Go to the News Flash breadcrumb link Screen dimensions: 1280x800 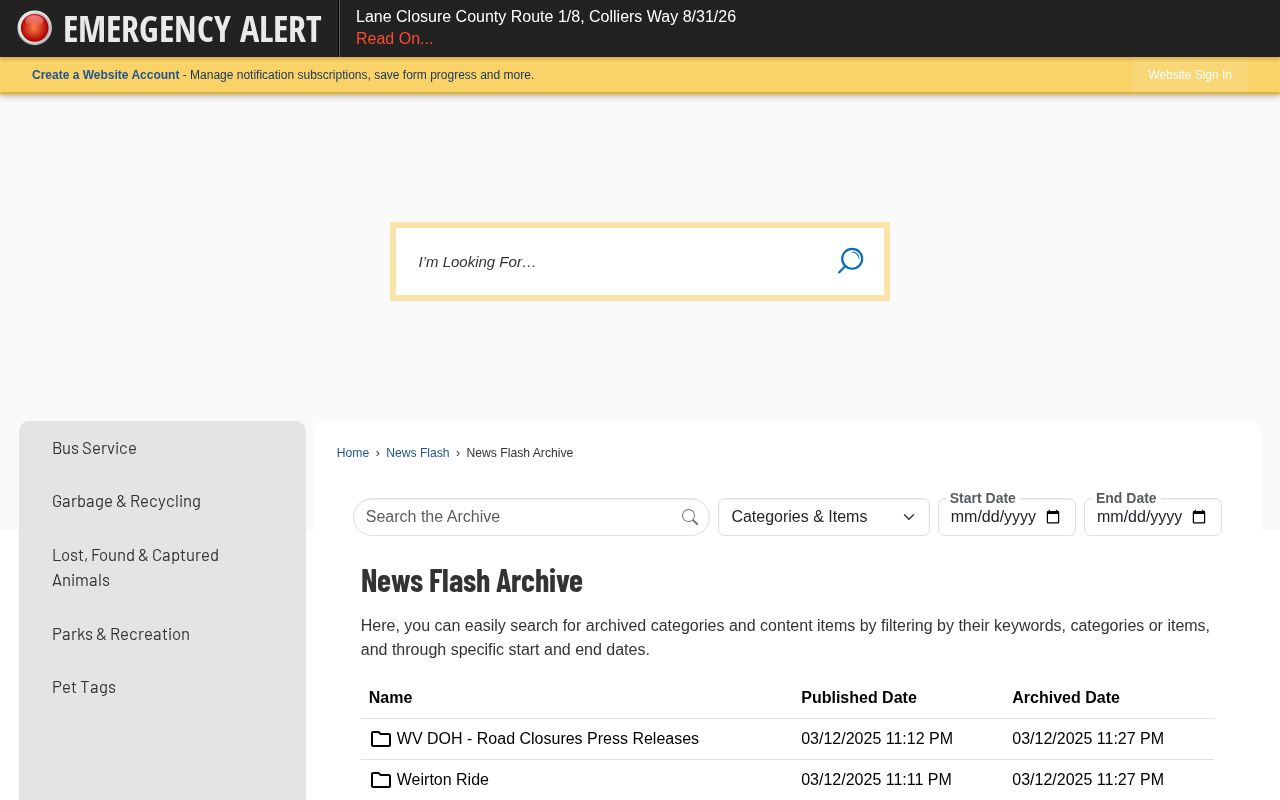418,453
